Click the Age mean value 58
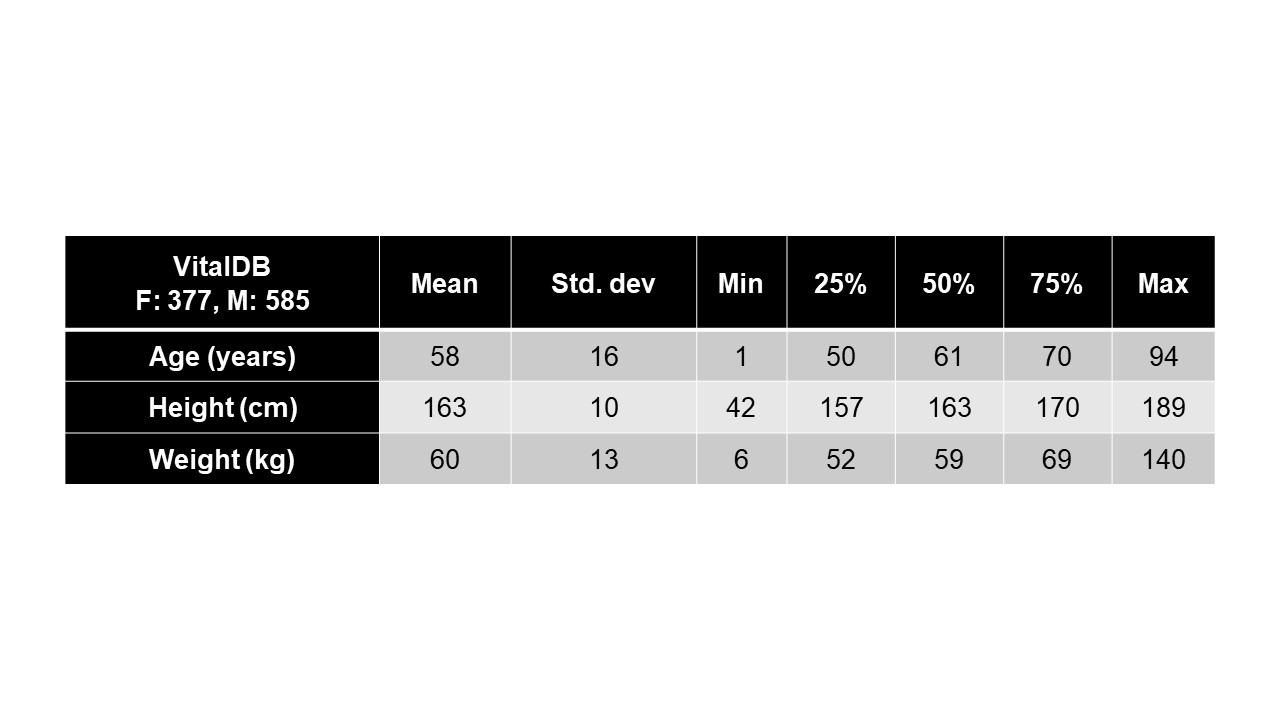This screenshot has height=720, width=1280. 445,357
